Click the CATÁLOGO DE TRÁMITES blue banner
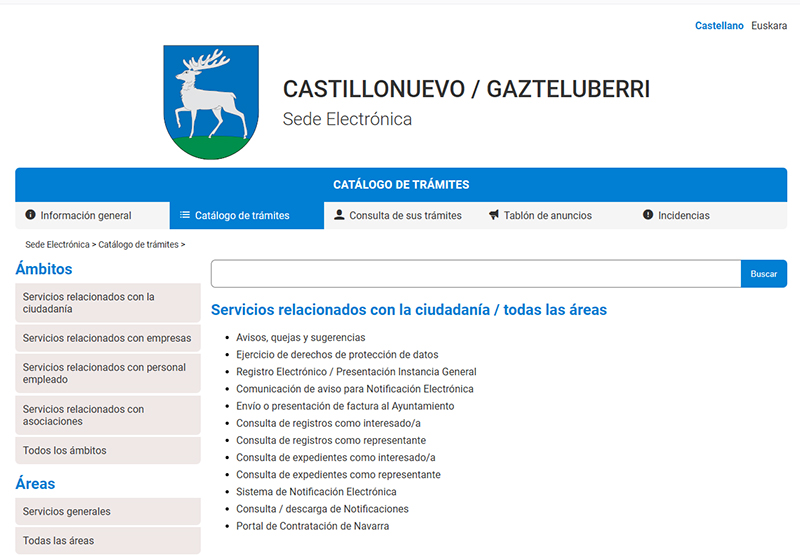 click(x=401, y=185)
